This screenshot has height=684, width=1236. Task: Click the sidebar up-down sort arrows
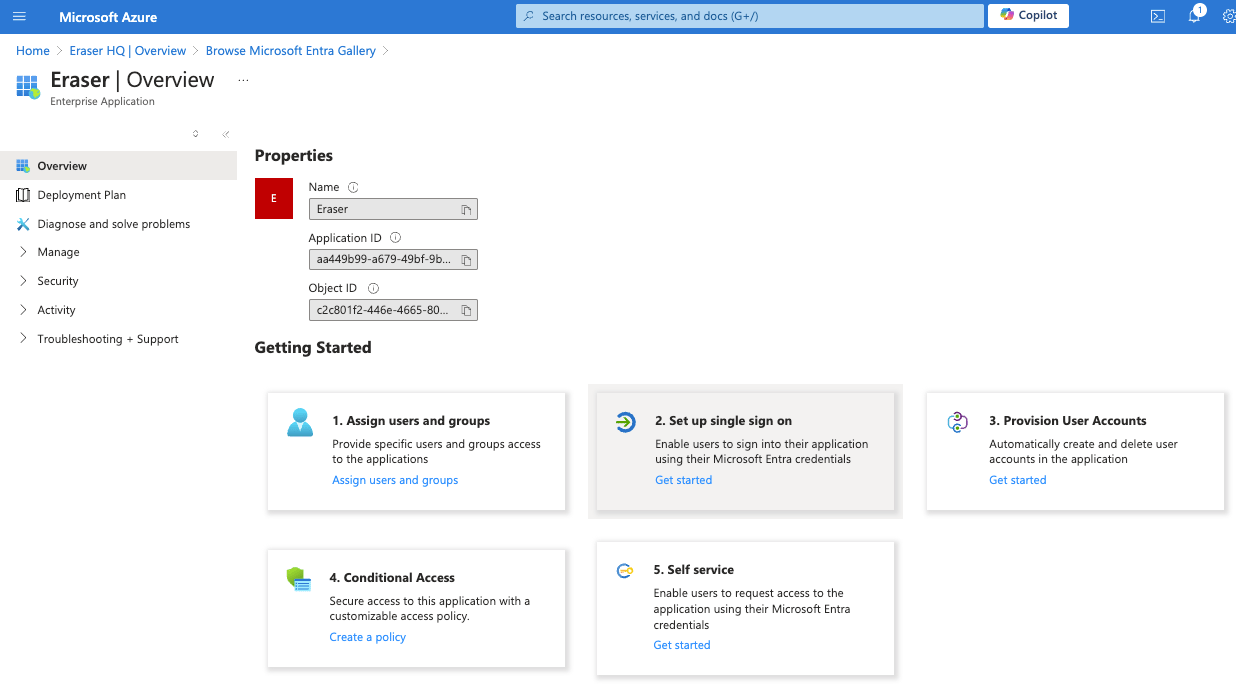tap(195, 134)
